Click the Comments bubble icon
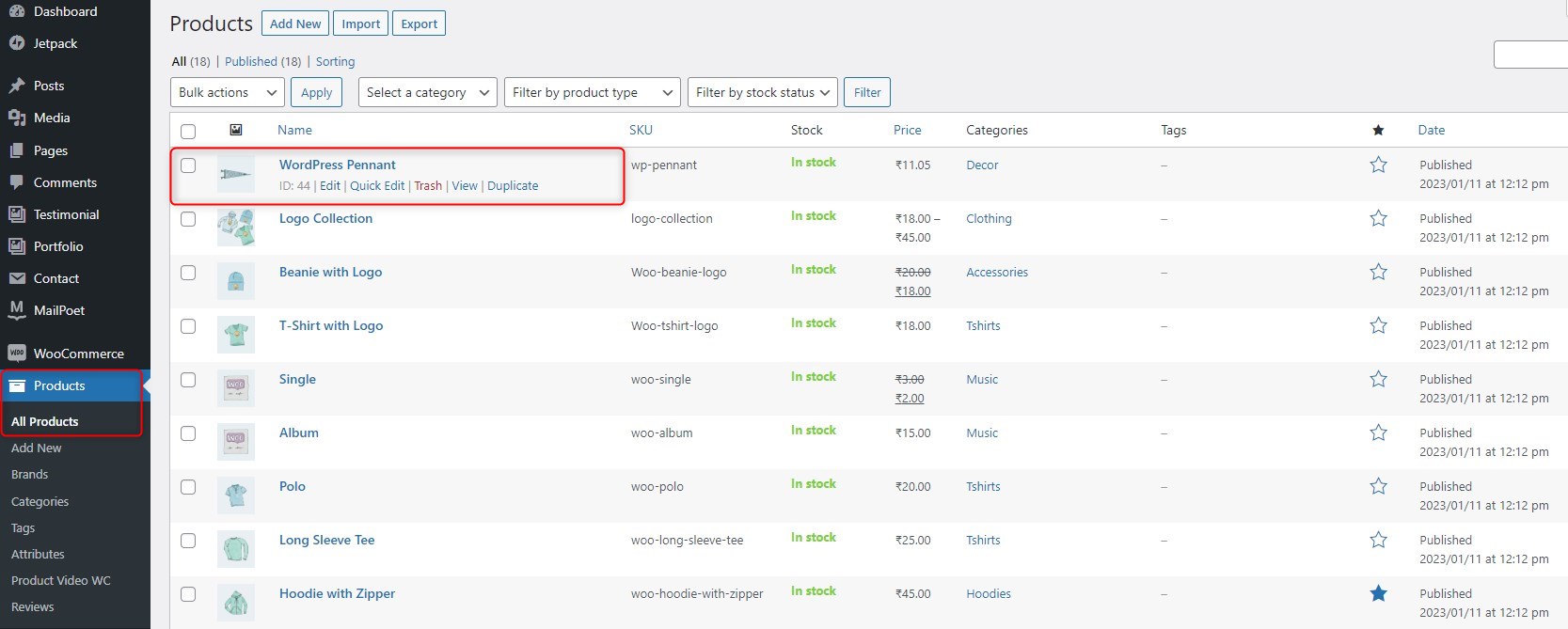Image resolution: width=1568 pixels, height=629 pixels. [x=16, y=182]
